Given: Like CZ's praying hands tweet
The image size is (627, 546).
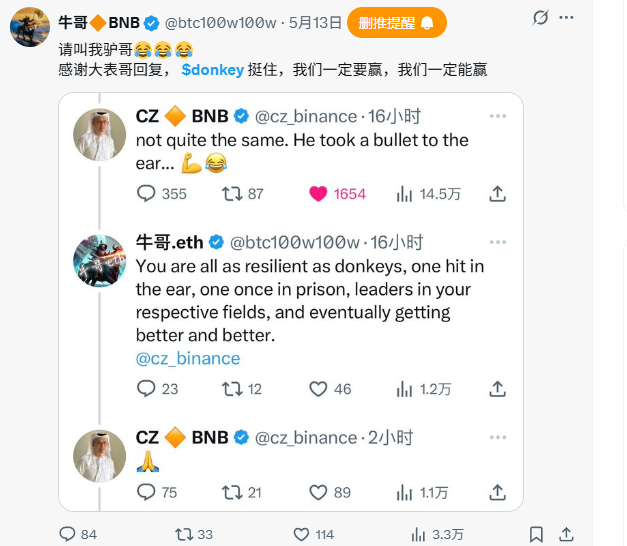Looking at the screenshot, I should click(319, 491).
